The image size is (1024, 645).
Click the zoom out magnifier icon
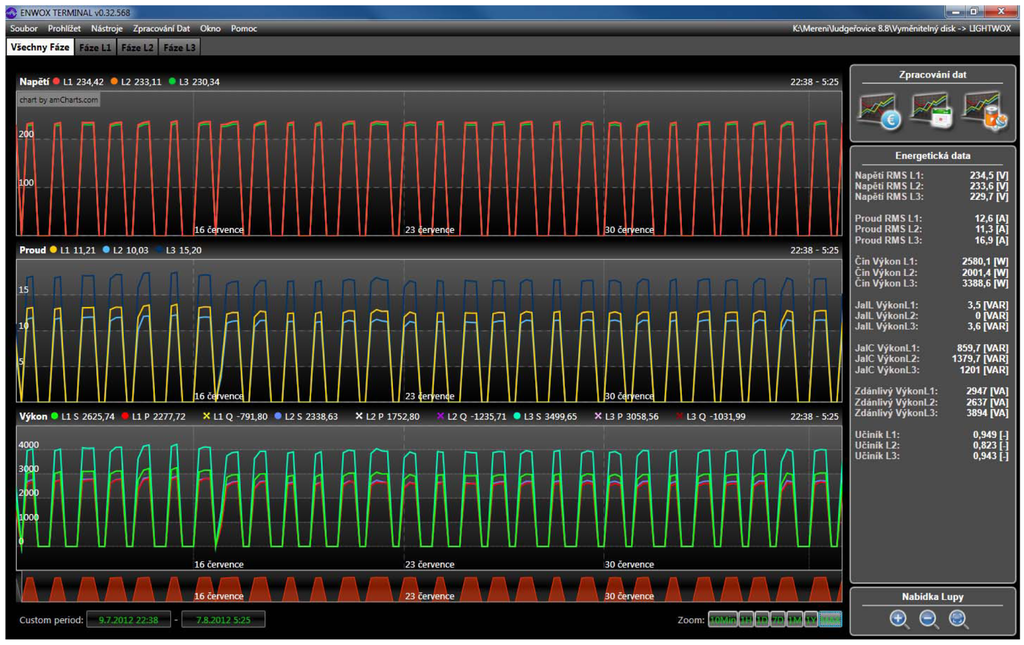coord(929,619)
